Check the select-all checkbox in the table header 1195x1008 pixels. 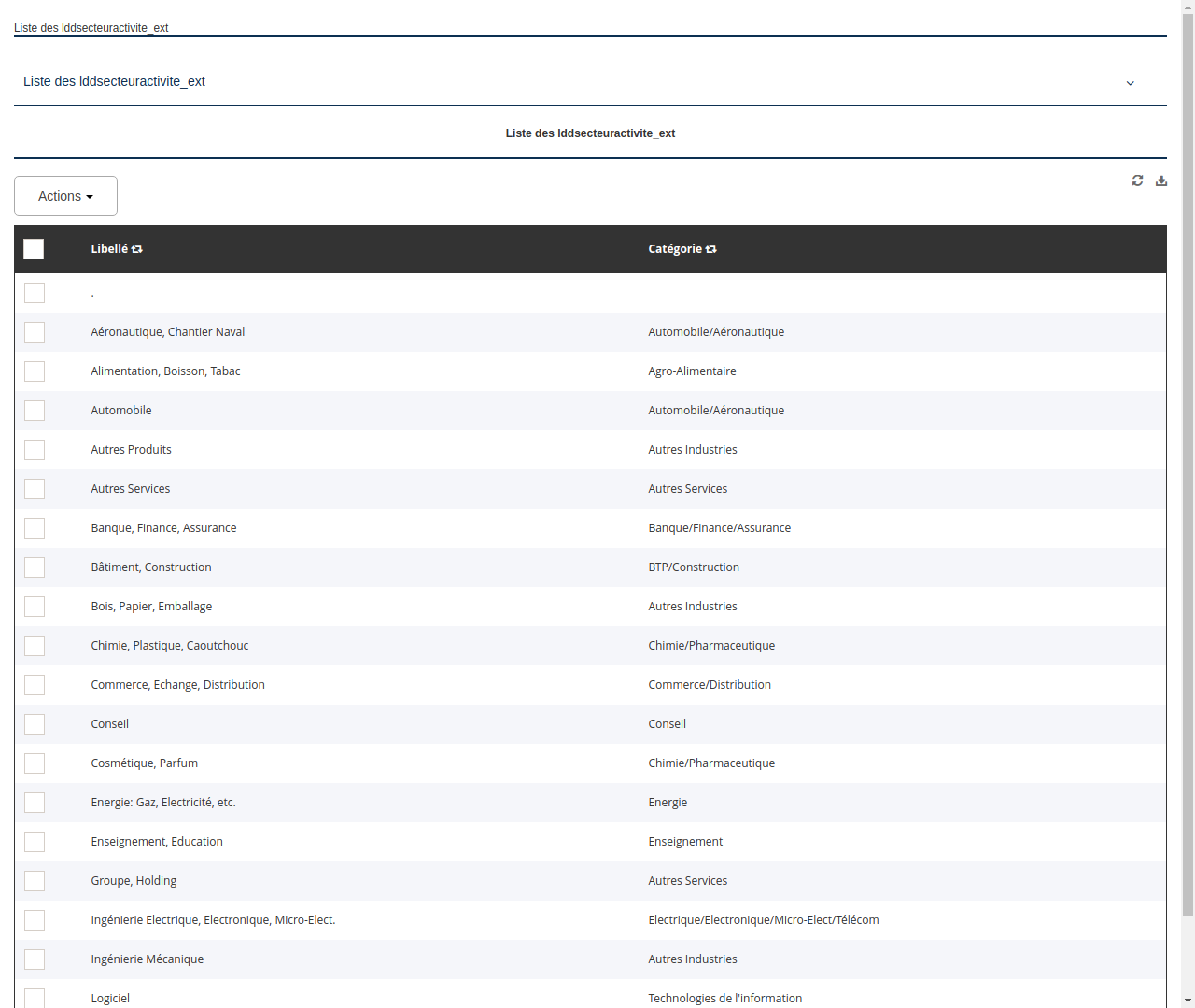coord(34,249)
